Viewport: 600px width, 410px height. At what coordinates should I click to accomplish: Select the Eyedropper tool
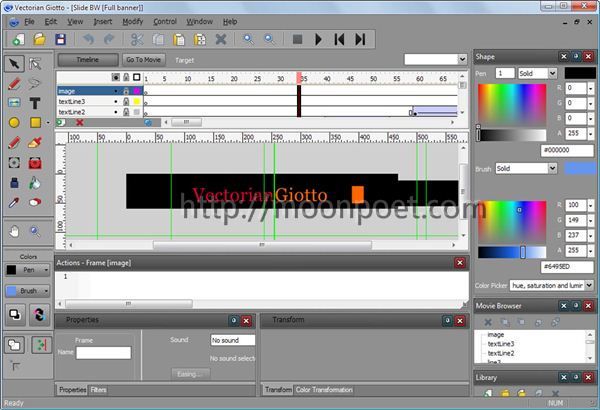14,202
